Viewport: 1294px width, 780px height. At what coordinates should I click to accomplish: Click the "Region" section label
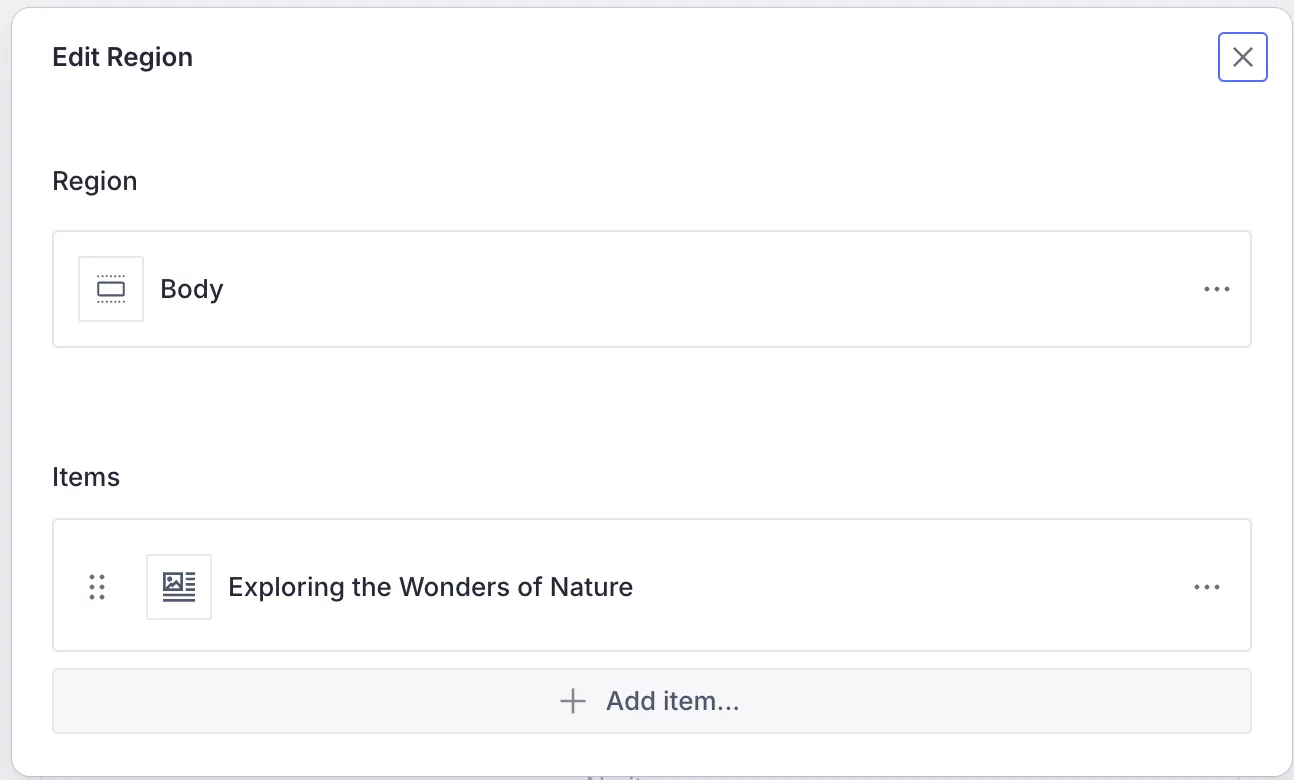pyautogui.click(x=95, y=181)
